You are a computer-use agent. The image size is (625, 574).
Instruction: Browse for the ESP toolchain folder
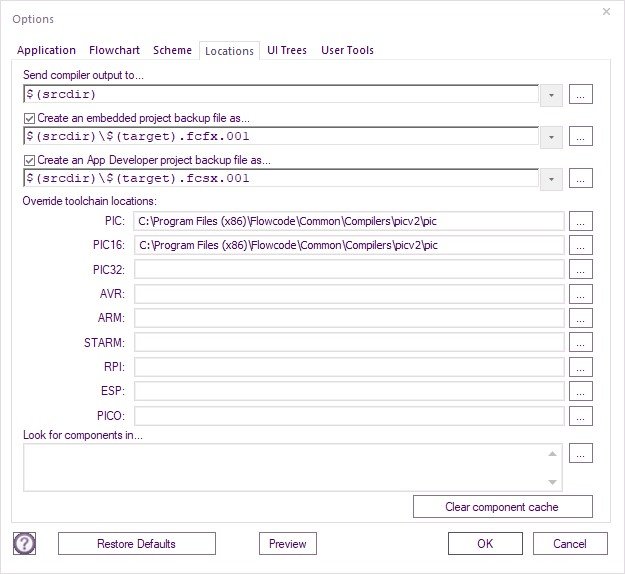pyautogui.click(x=581, y=391)
